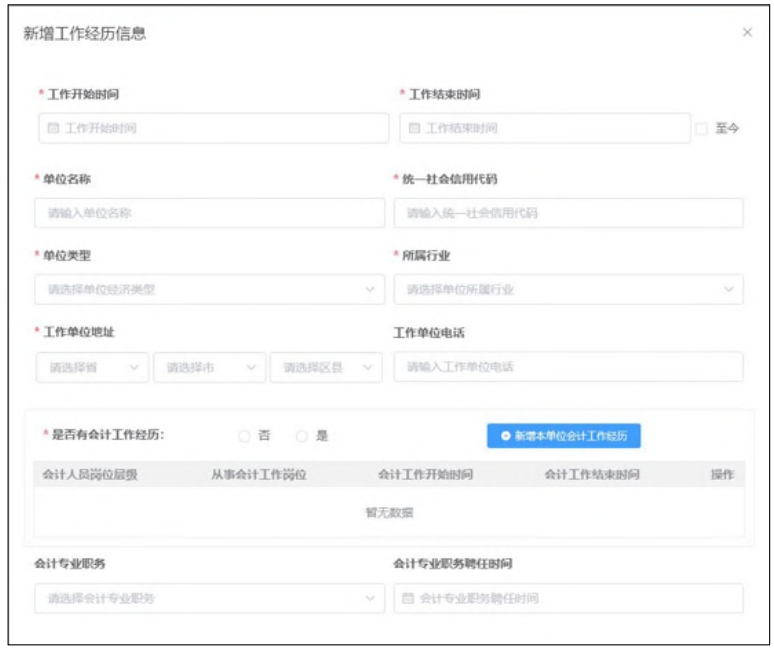
Task: Open the 会计专业职务 dropdown
Action: [209, 599]
